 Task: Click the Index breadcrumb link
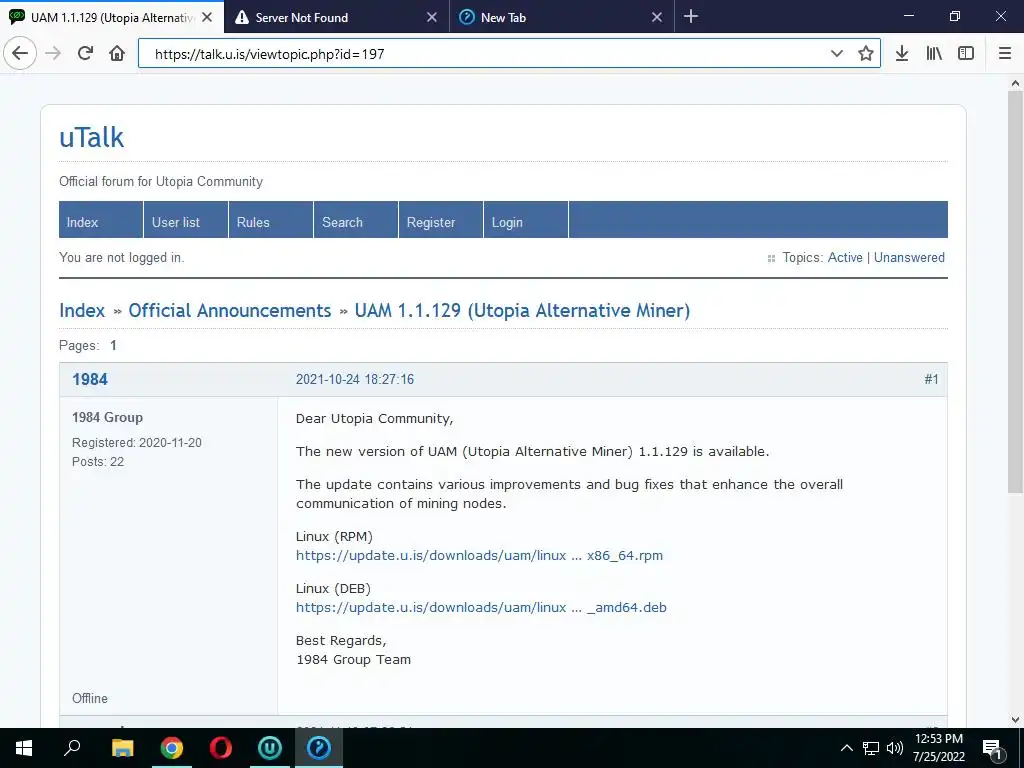point(82,310)
